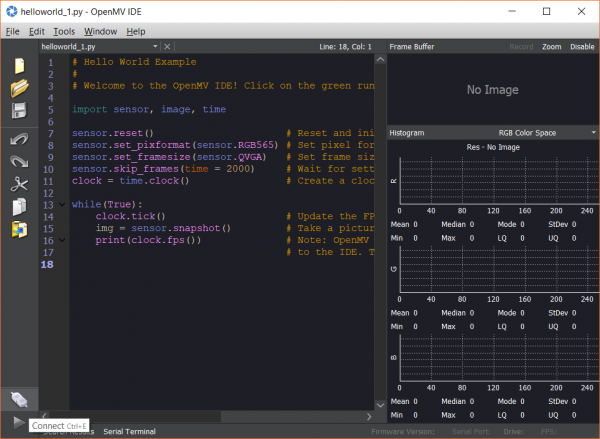600x439 pixels.
Task: Click the R channel histogram graph
Action: tap(499, 181)
